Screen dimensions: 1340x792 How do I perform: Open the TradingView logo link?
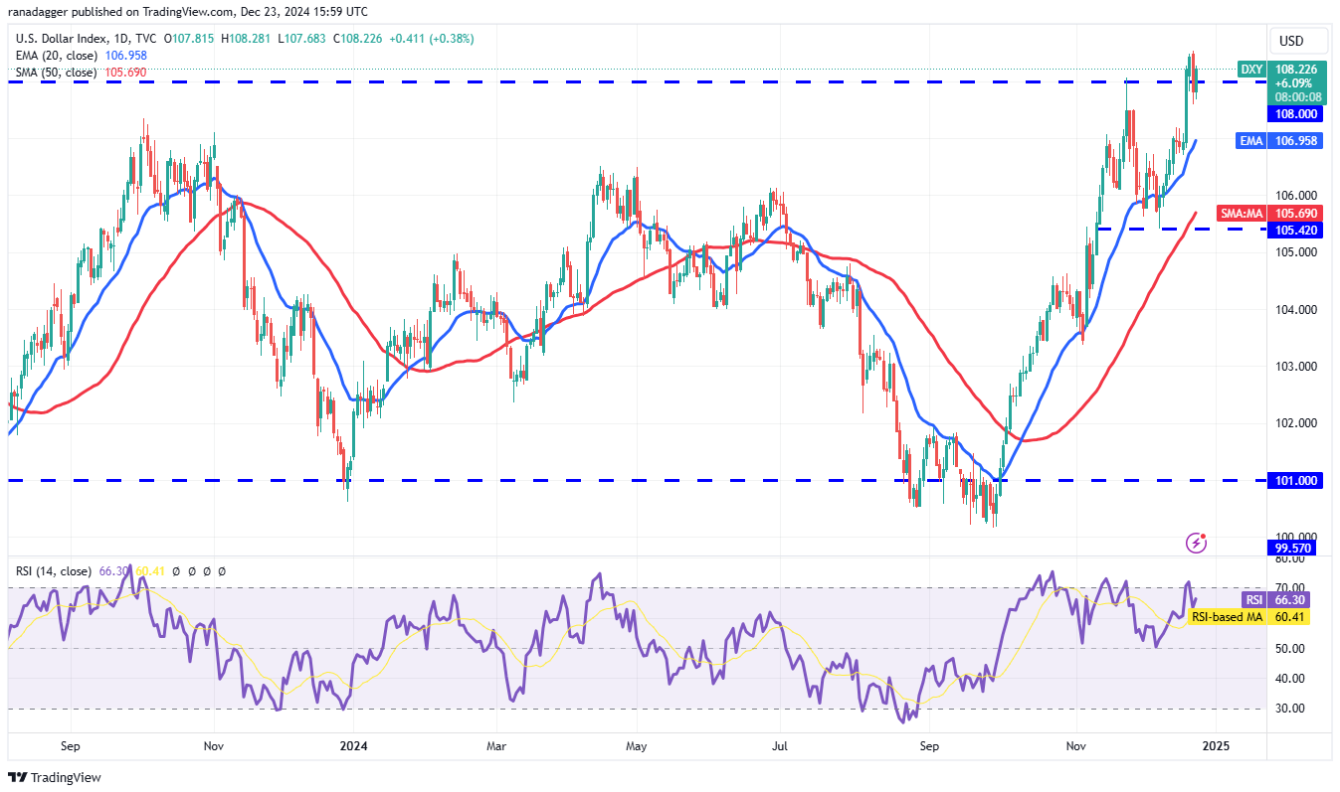coord(55,777)
